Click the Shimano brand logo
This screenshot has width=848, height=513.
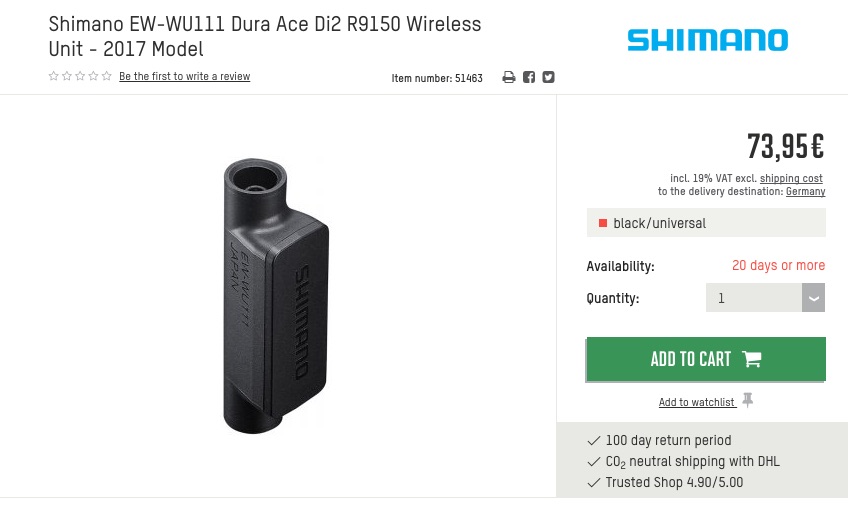coord(707,40)
